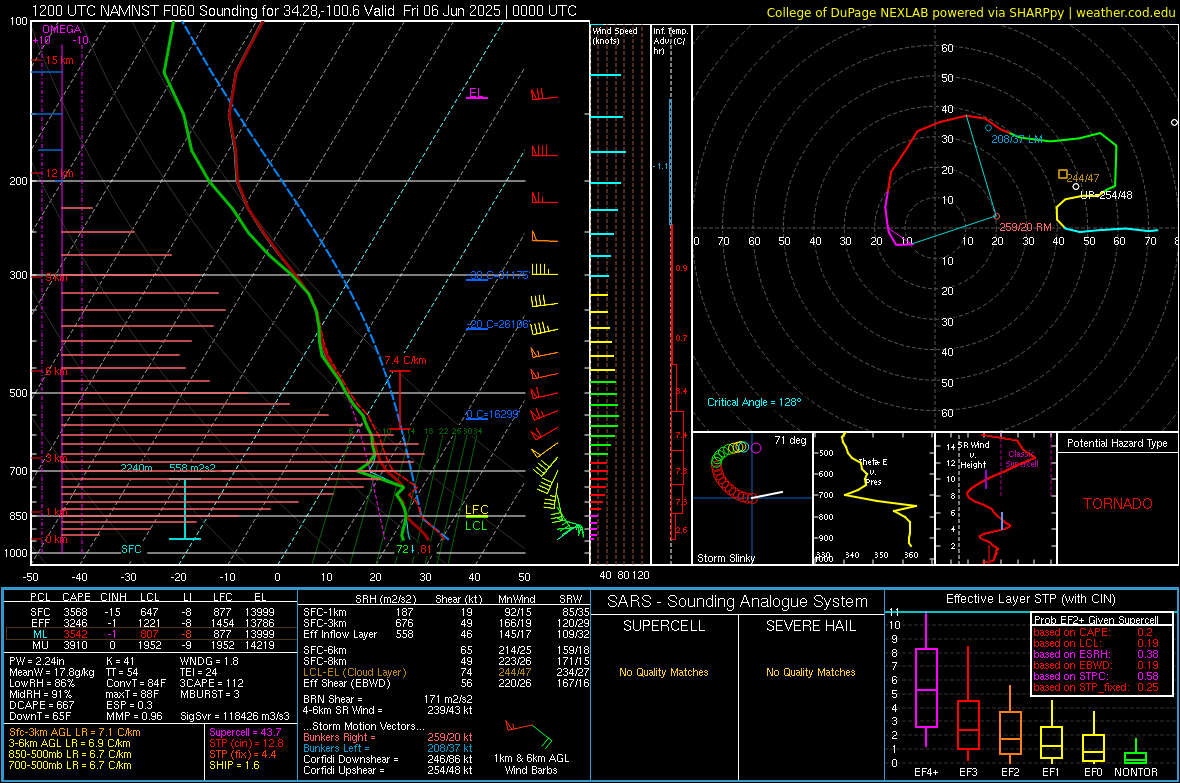The image size is (1180, 783).
Task: Click the Inf. Temp. Adv. panel header
Action: click(670, 41)
